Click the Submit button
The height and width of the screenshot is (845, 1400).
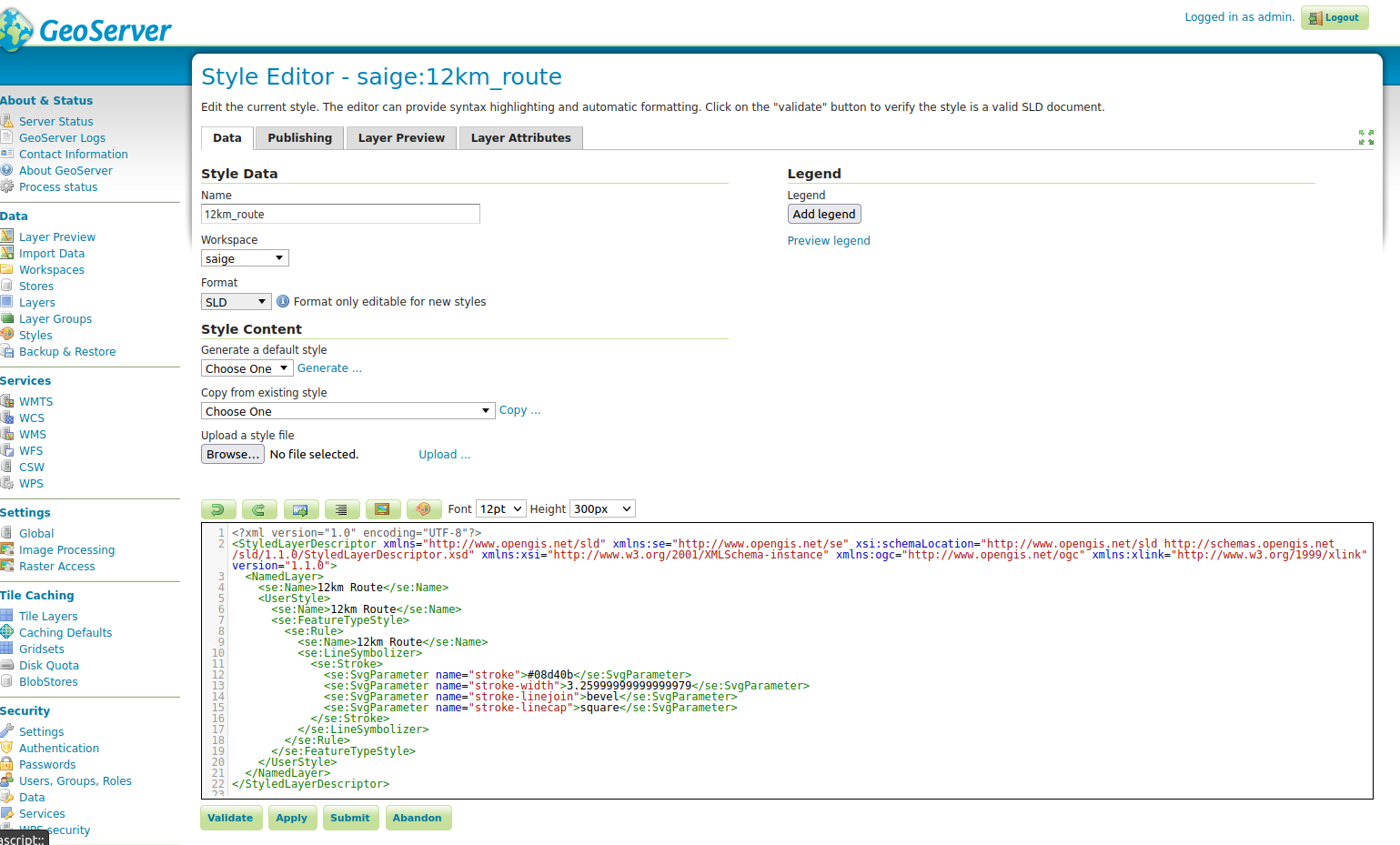[350, 818]
